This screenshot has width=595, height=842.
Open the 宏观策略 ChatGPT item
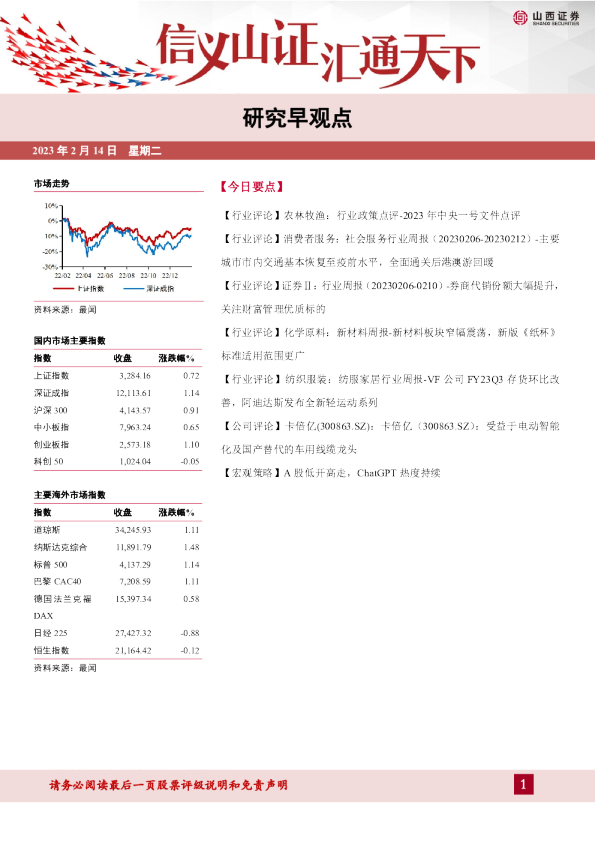coord(331,473)
